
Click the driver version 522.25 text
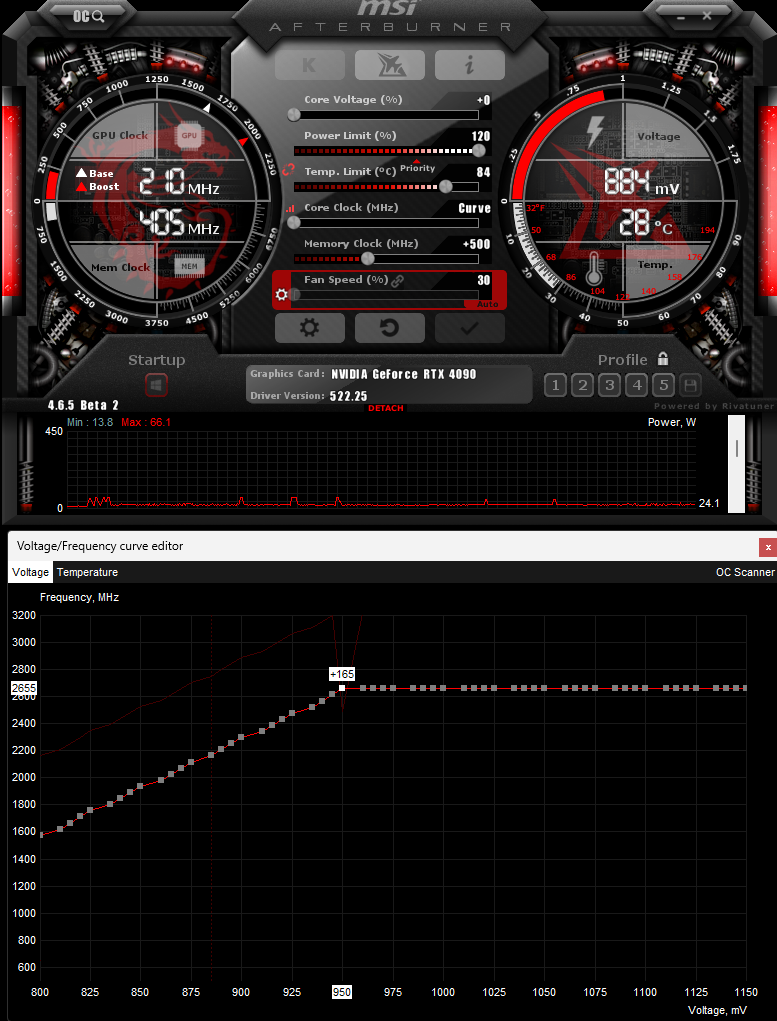tap(349, 396)
